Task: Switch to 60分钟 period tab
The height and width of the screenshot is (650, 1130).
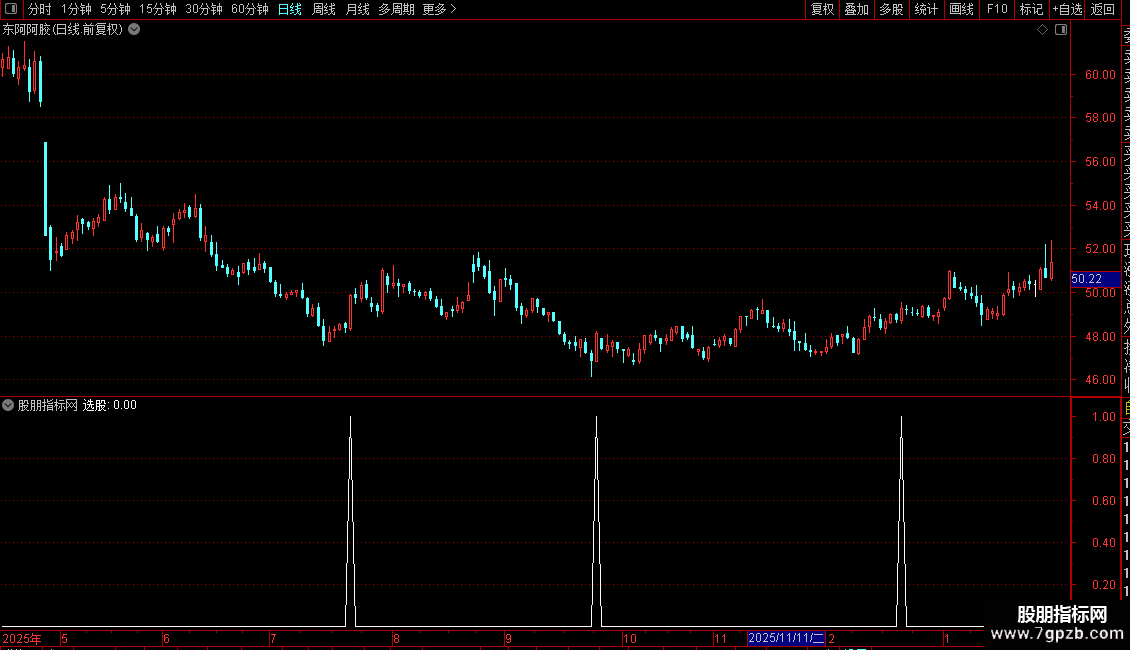Action: click(250, 9)
